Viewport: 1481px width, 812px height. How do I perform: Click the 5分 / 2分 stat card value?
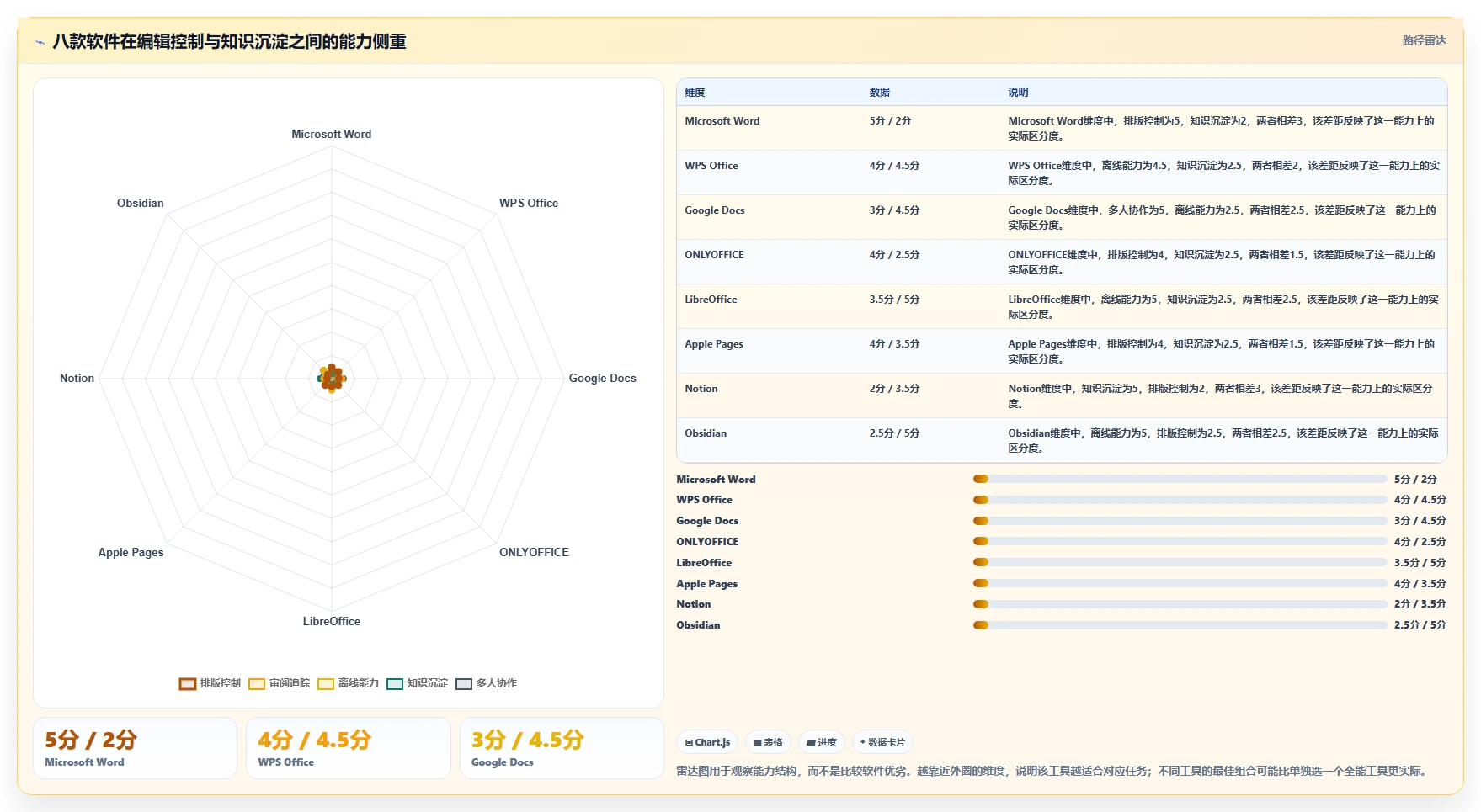[91, 740]
